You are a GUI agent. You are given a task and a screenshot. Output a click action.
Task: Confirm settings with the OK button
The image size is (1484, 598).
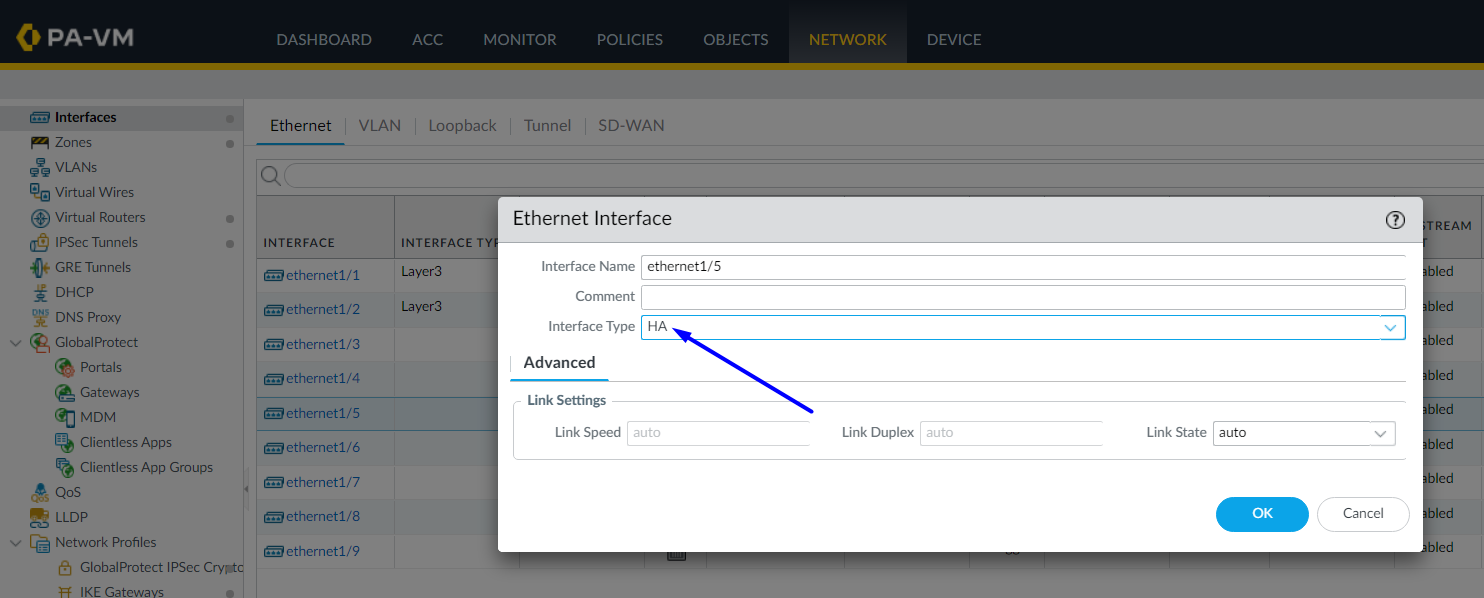pyautogui.click(x=1261, y=514)
